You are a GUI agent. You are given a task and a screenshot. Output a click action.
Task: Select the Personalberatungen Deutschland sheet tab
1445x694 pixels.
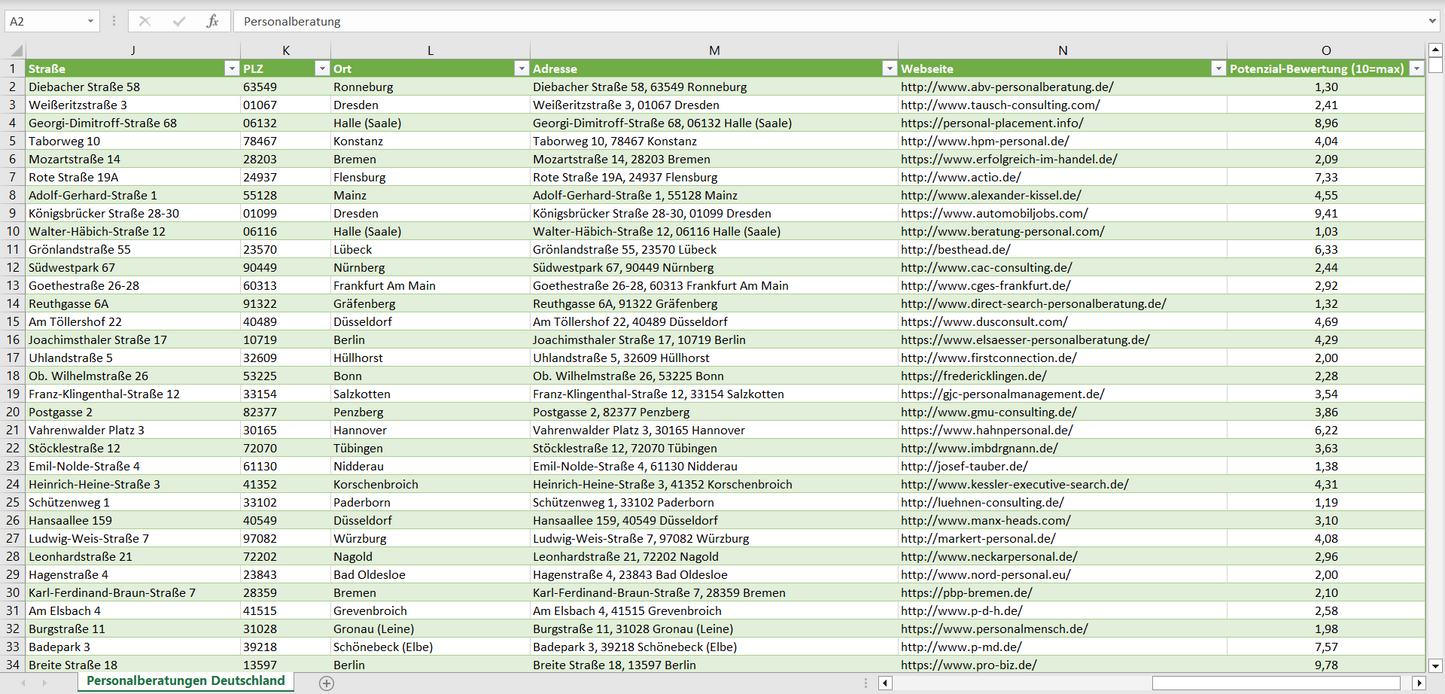coord(185,681)
